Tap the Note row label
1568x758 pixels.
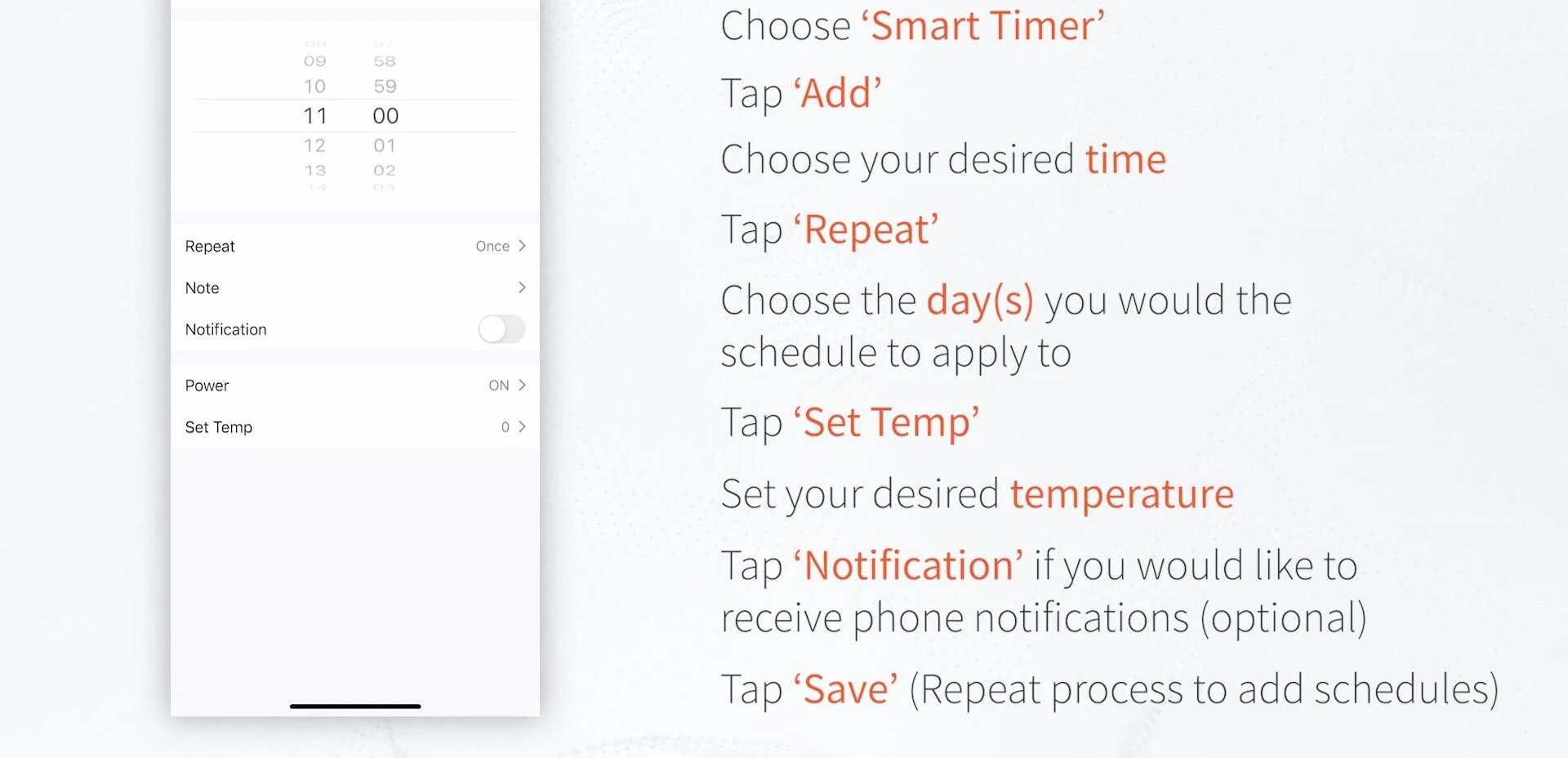[202, 288]
